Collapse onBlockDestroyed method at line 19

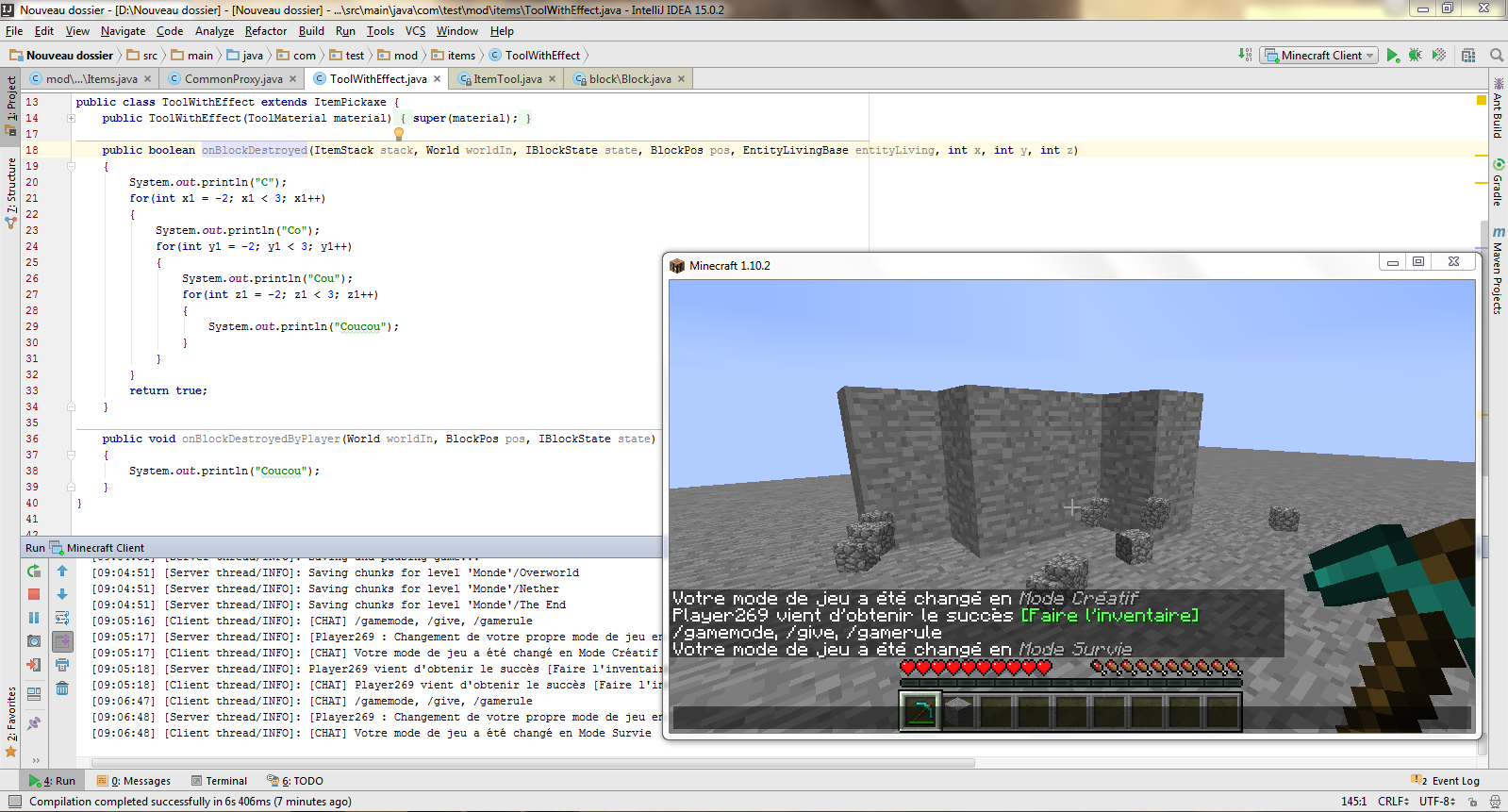tap(71, 166)
